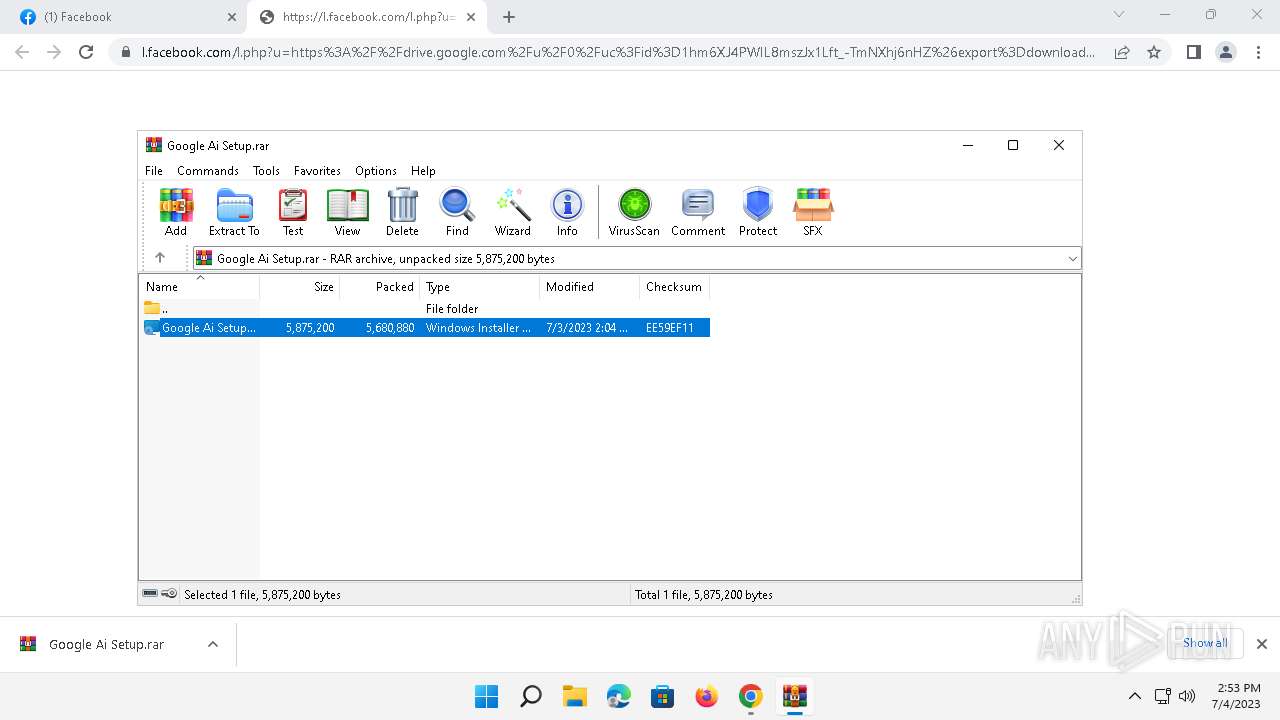Open the Help menu
The image size is (1280, 720).
coord(423,171)
